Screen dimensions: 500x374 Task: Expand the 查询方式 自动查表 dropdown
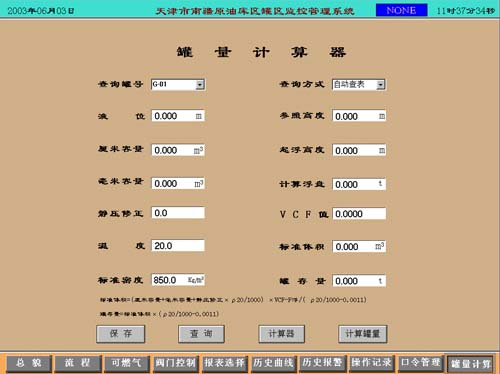[359, 84]
